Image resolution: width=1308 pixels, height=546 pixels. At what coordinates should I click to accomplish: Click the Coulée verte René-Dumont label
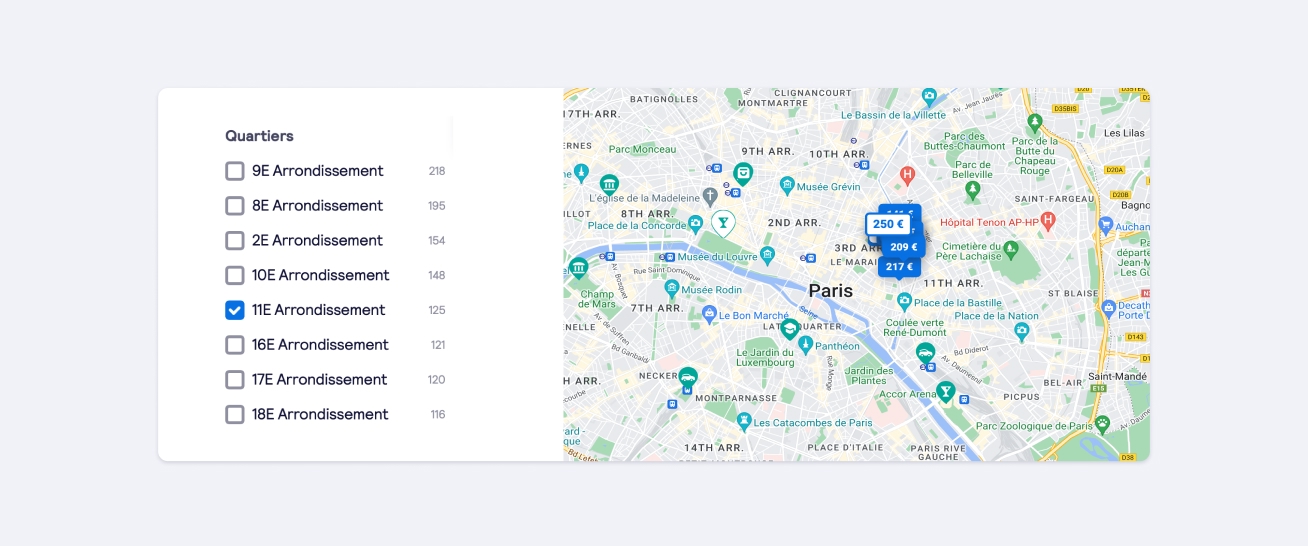916,327
